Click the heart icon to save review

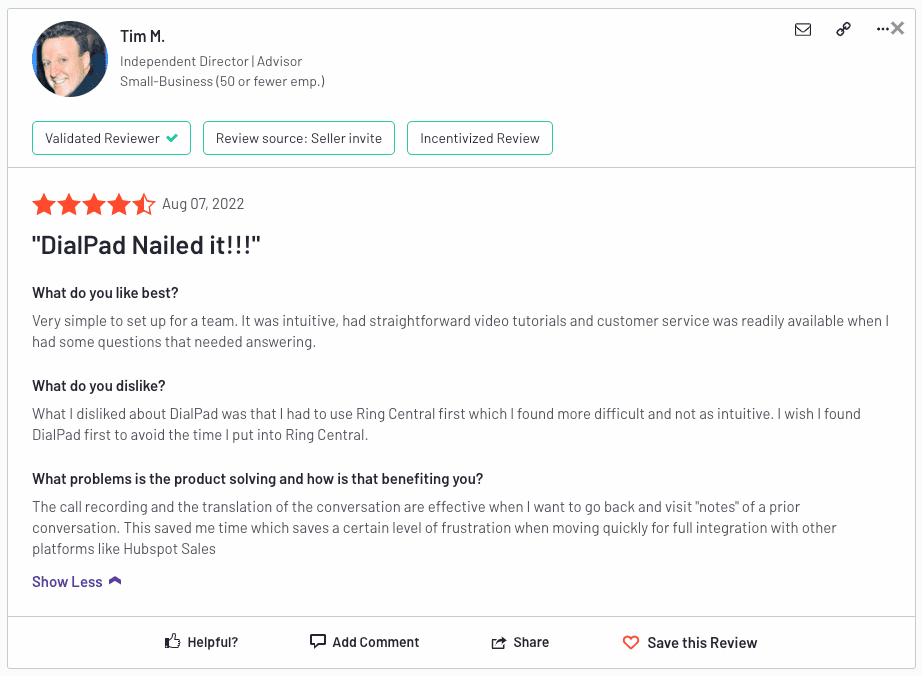pos(631,642)
